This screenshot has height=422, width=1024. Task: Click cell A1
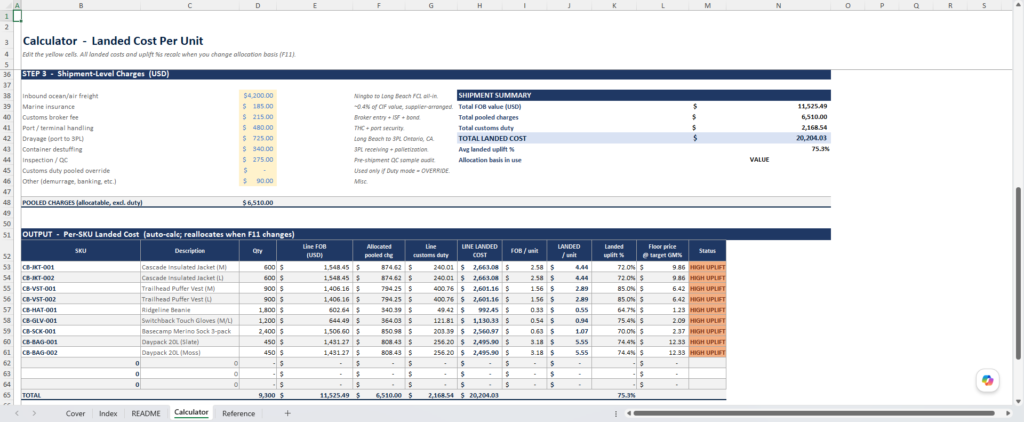[18, 15]
